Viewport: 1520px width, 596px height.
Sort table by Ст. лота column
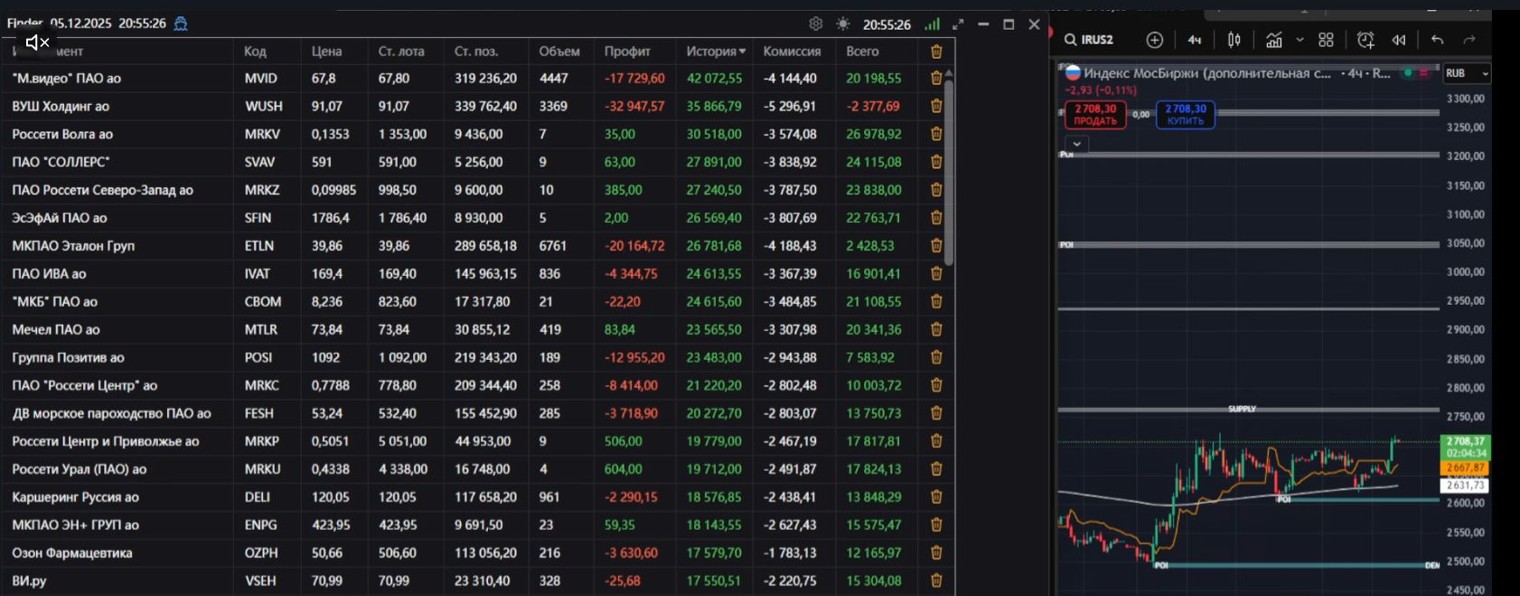(x=401, y=51)
